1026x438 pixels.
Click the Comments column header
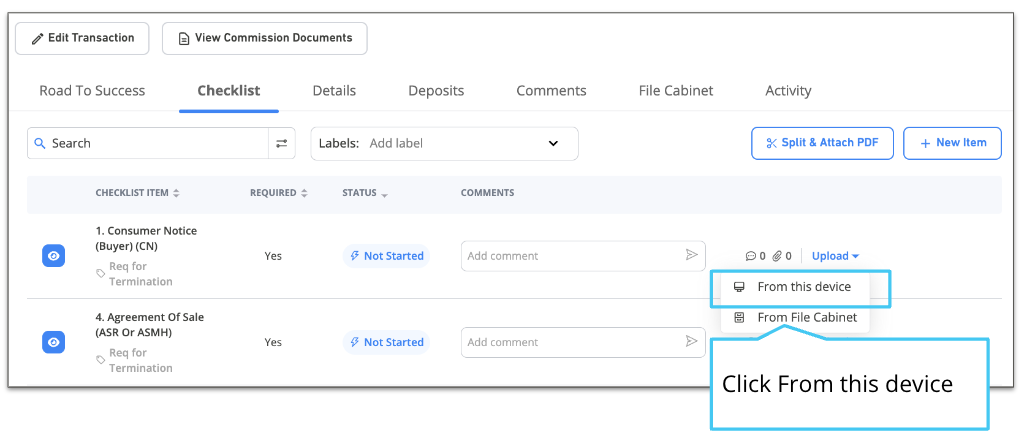(487, 193)
